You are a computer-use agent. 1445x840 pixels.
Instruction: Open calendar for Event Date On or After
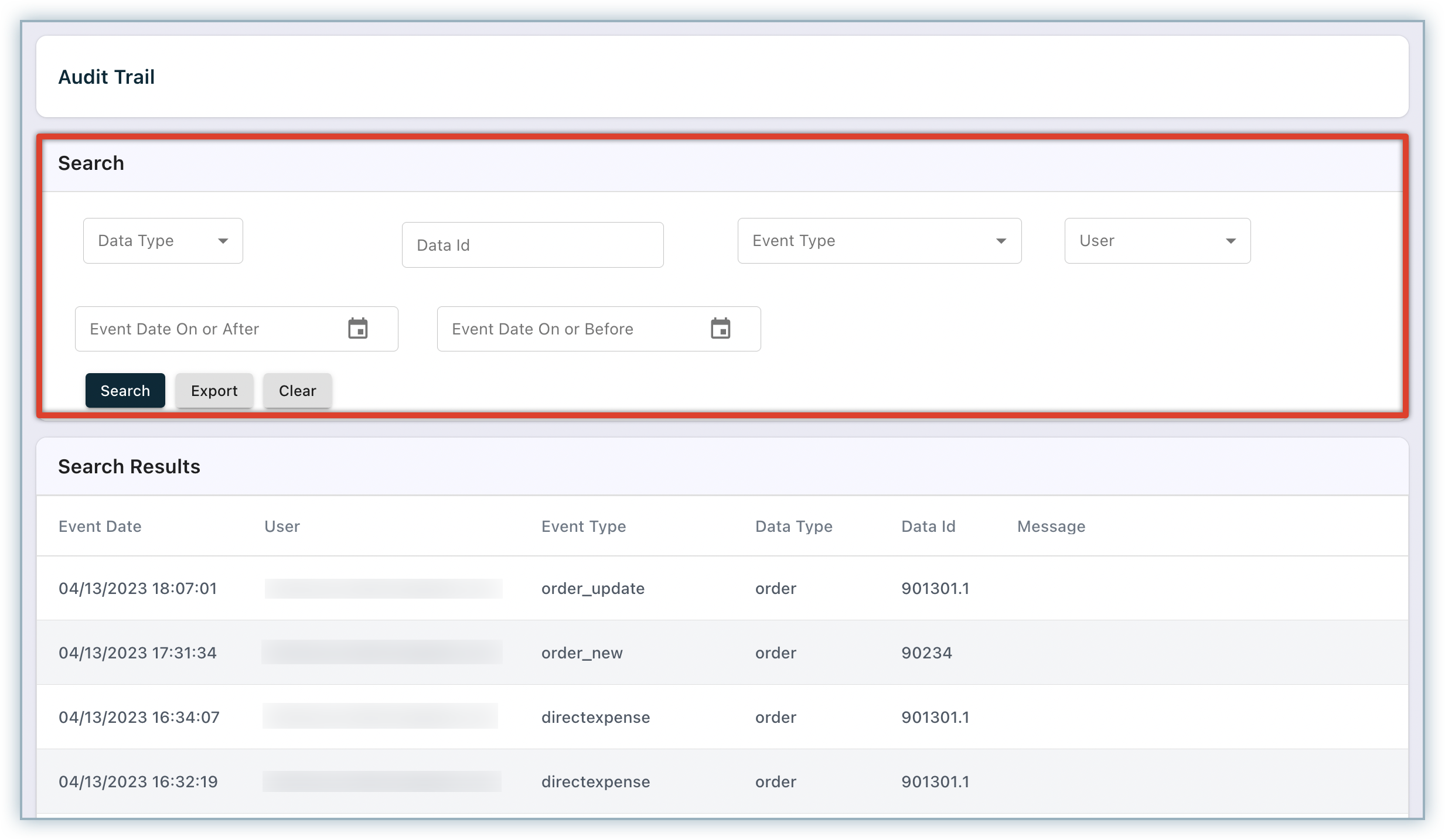tap(357, 329)
